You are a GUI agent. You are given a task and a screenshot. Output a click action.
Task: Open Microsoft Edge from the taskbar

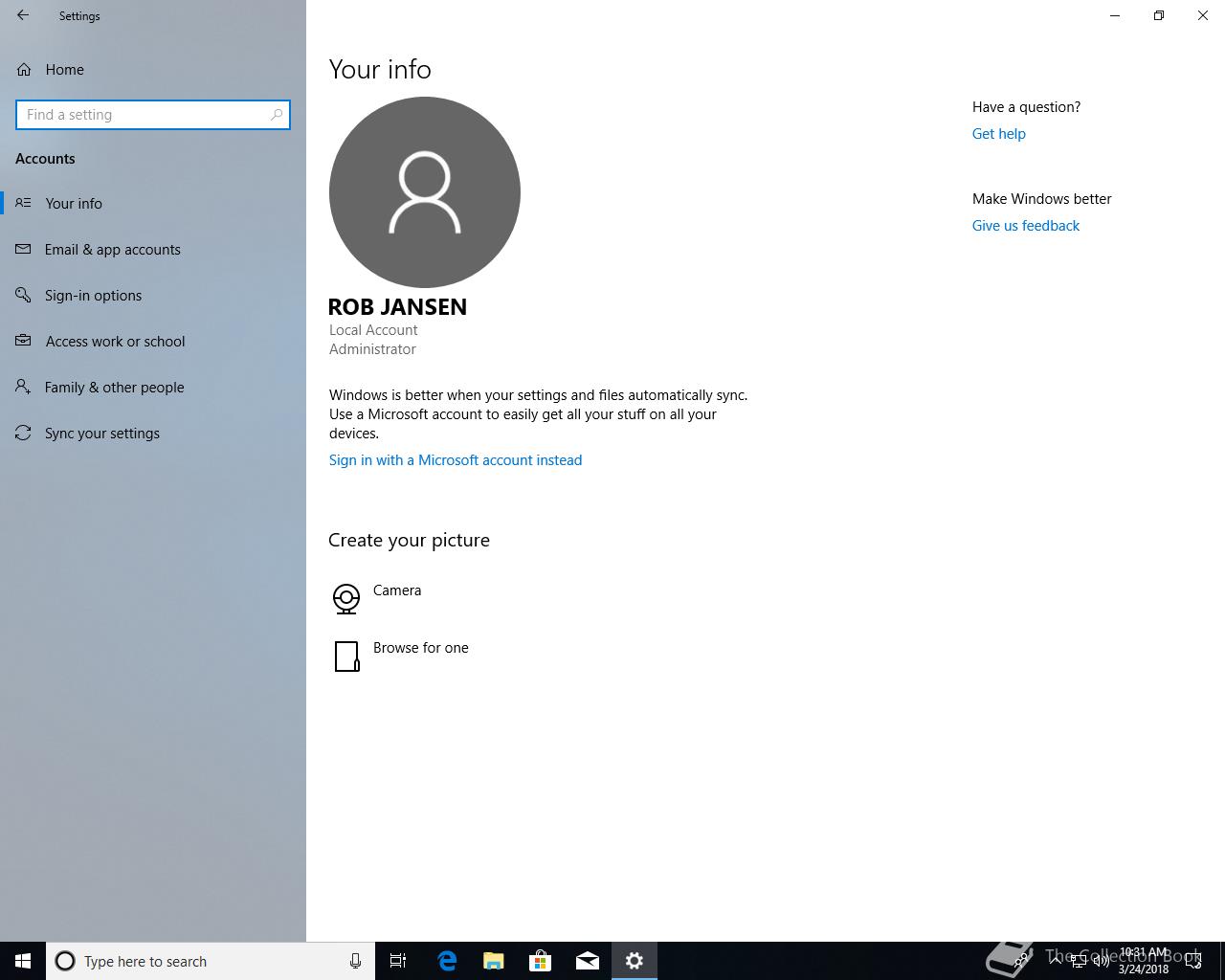447,961
